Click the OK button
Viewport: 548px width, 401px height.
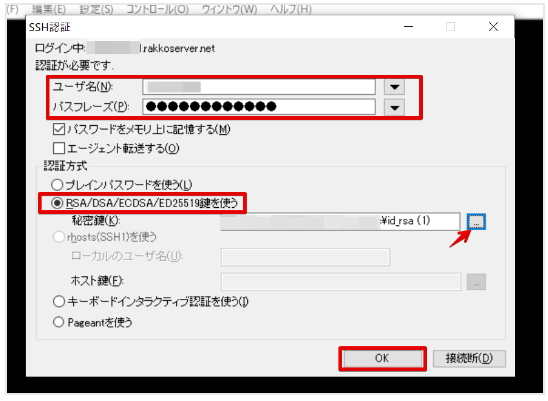coord(382,358)
